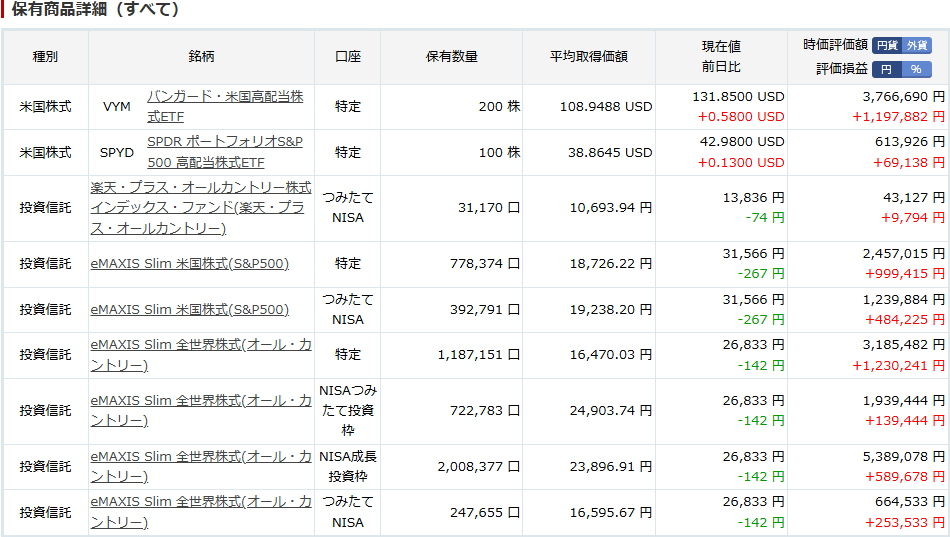Click average cost 108.9488 USD

[606, 107]
